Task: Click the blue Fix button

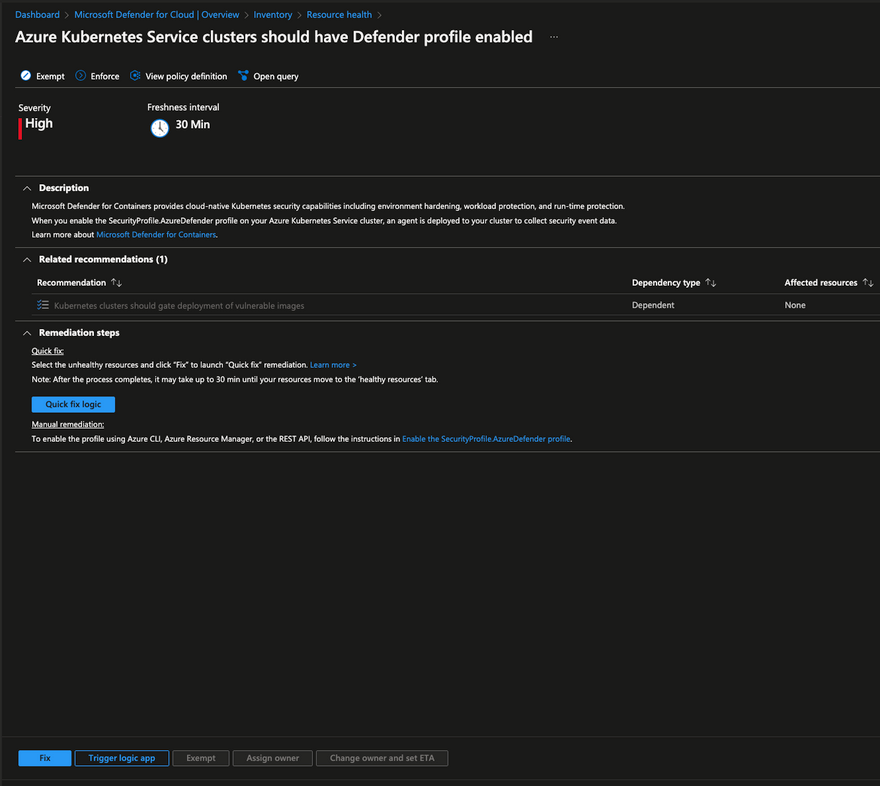Action: point(45,758)
